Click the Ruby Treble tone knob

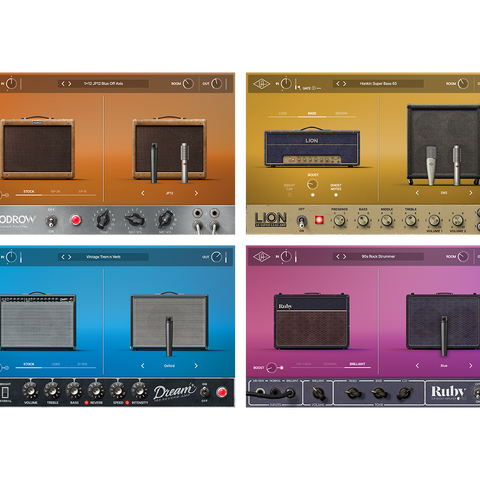pos(353,393)
